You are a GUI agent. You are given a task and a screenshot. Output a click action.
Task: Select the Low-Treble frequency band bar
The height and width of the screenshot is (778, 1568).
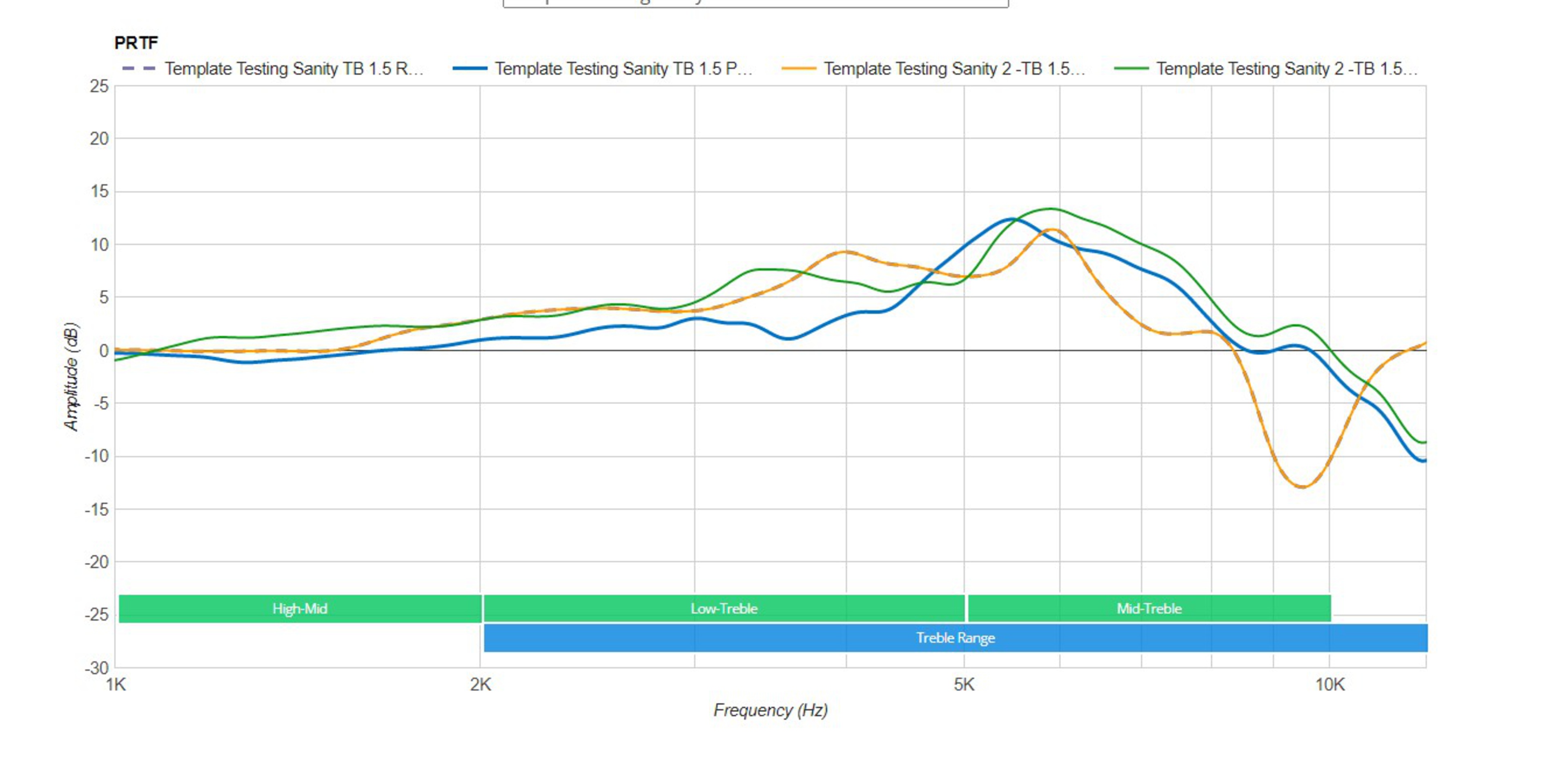point(724,608)
